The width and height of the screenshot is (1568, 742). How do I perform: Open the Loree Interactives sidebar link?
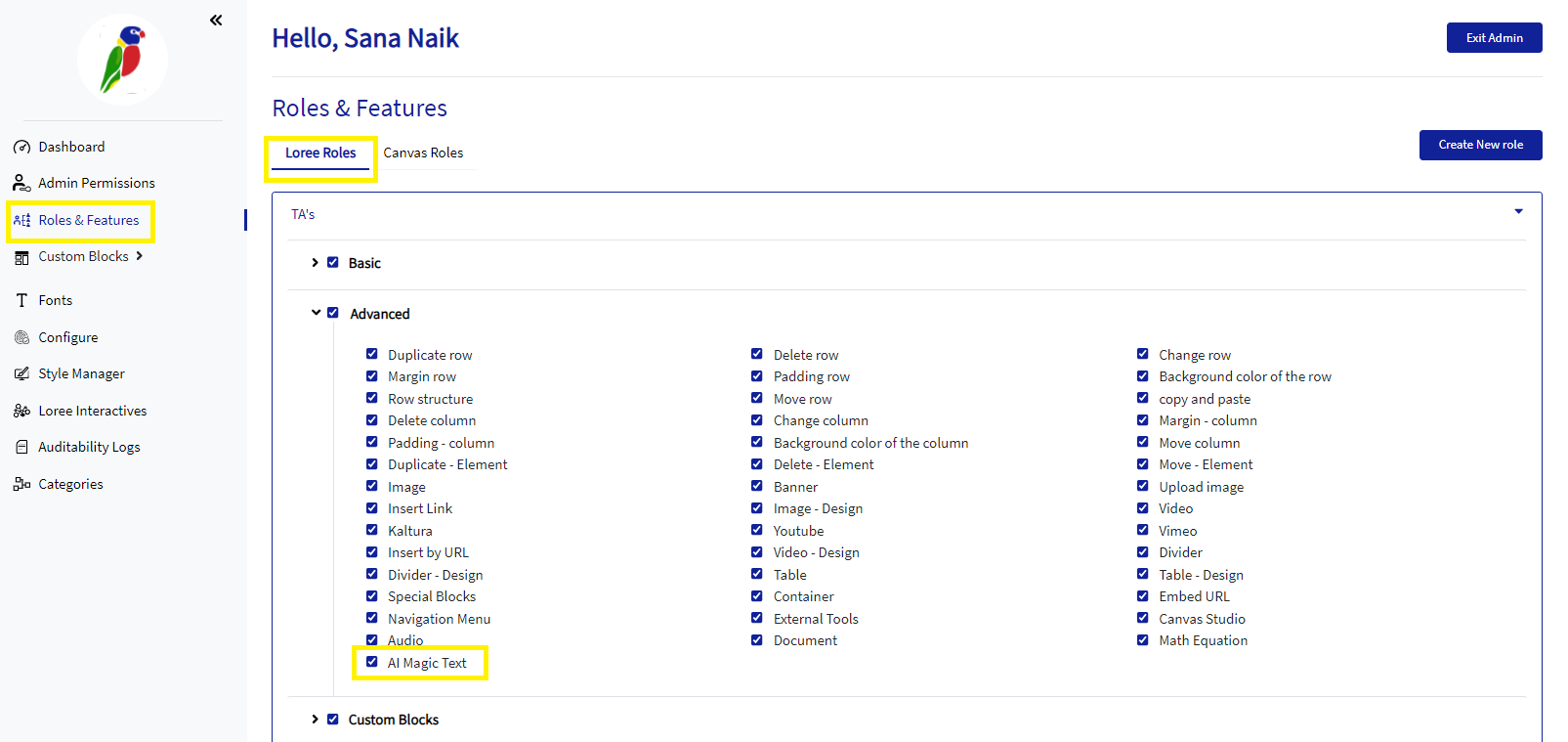93,411
